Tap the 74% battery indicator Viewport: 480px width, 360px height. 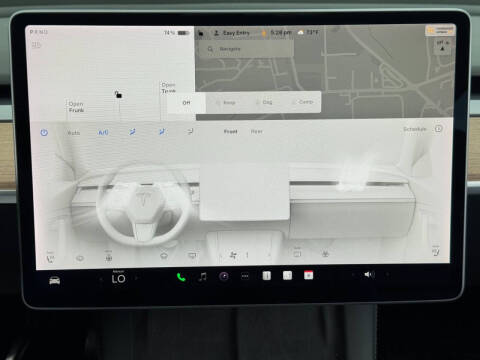point(177,33)
